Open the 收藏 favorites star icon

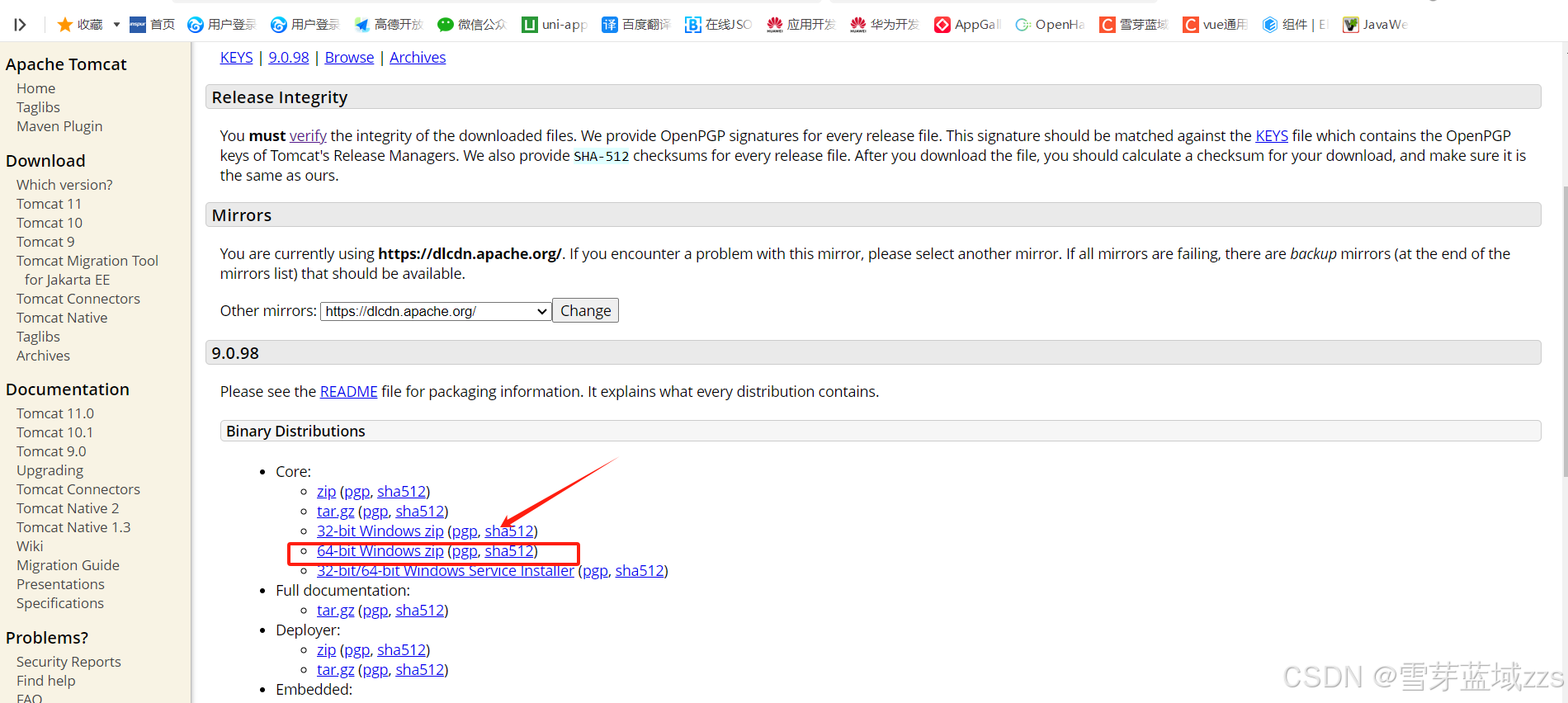click(65, 25)
